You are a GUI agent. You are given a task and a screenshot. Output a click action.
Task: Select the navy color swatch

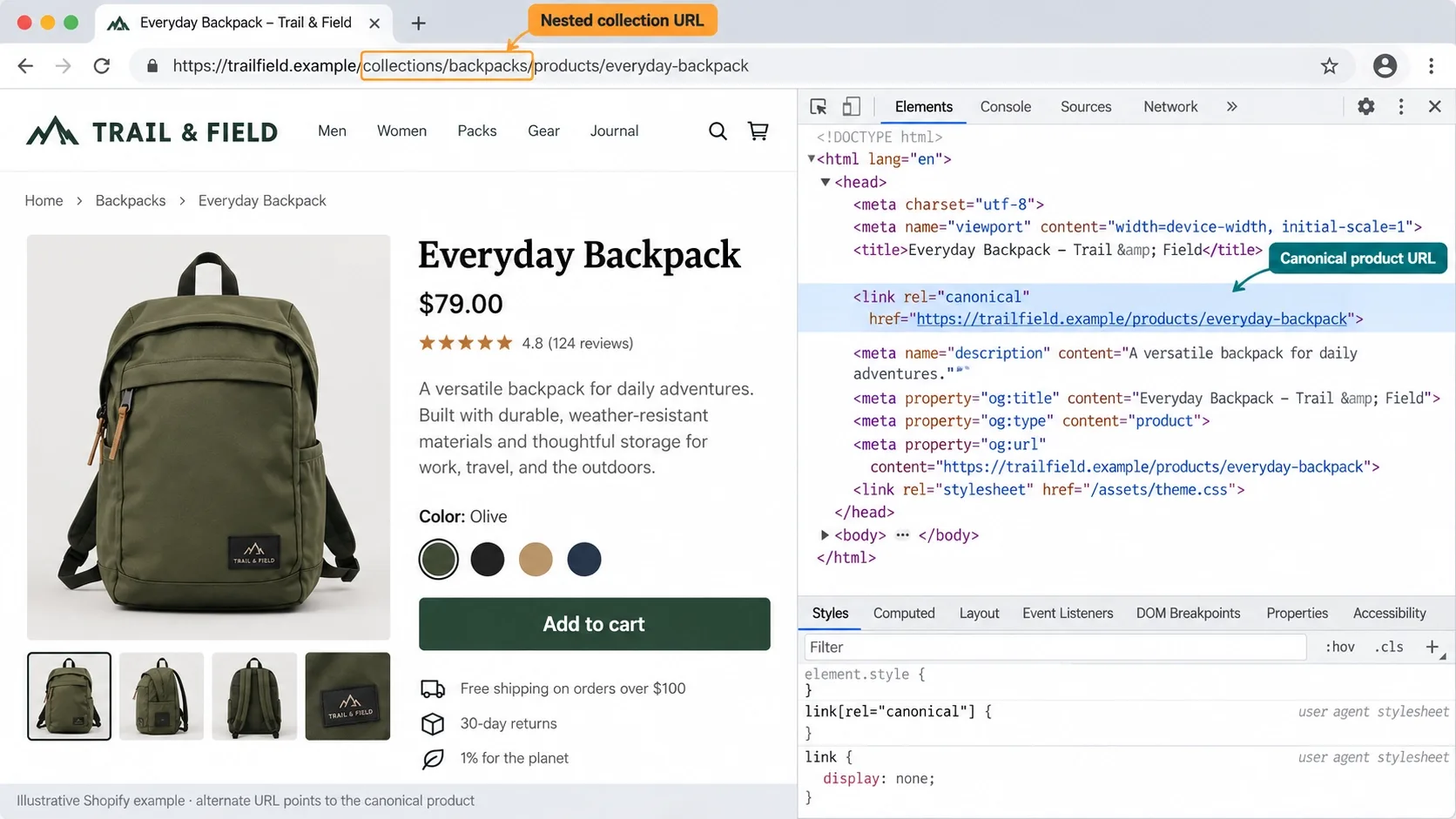584,559
